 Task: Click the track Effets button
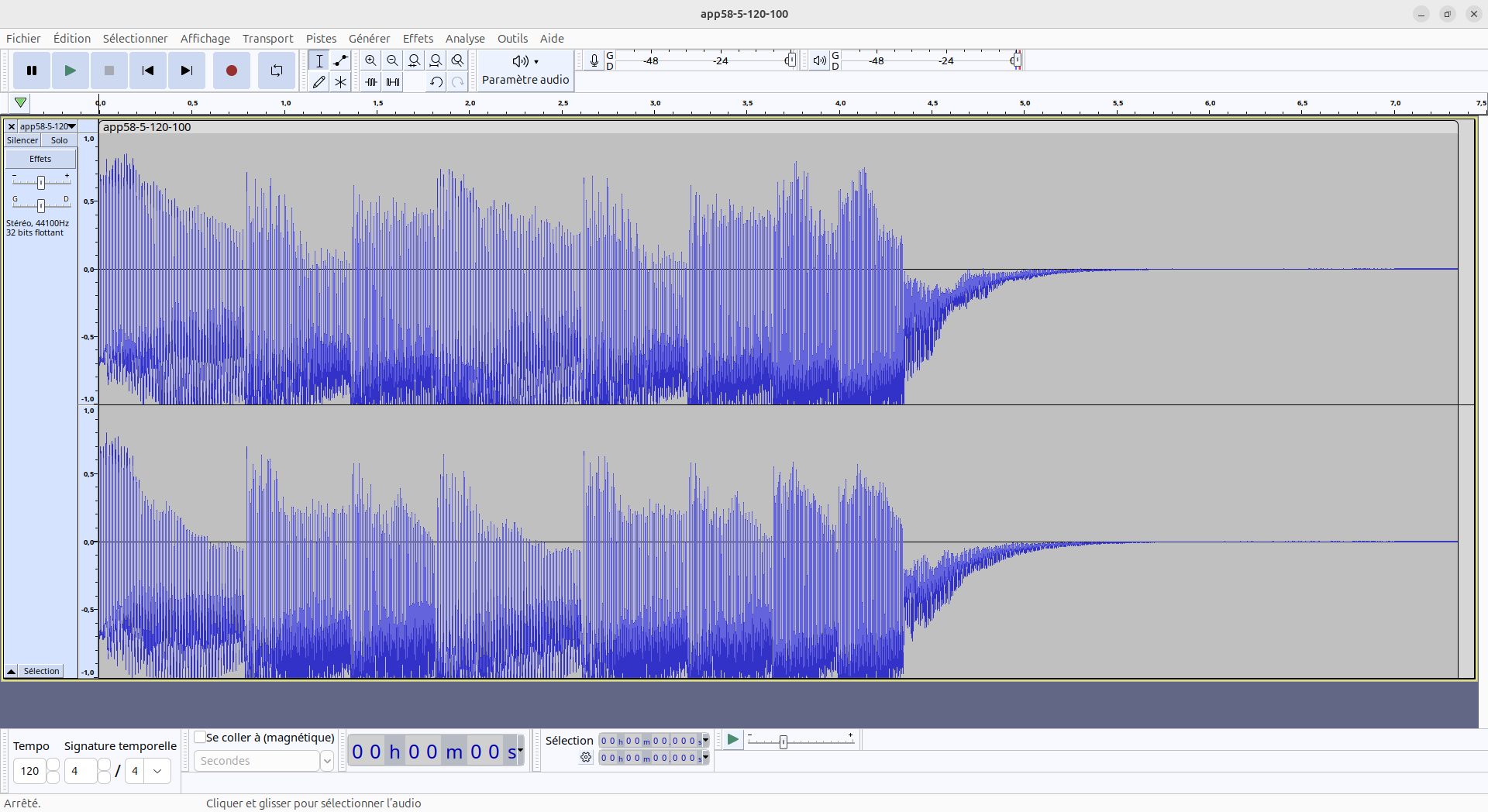[40, 159]
